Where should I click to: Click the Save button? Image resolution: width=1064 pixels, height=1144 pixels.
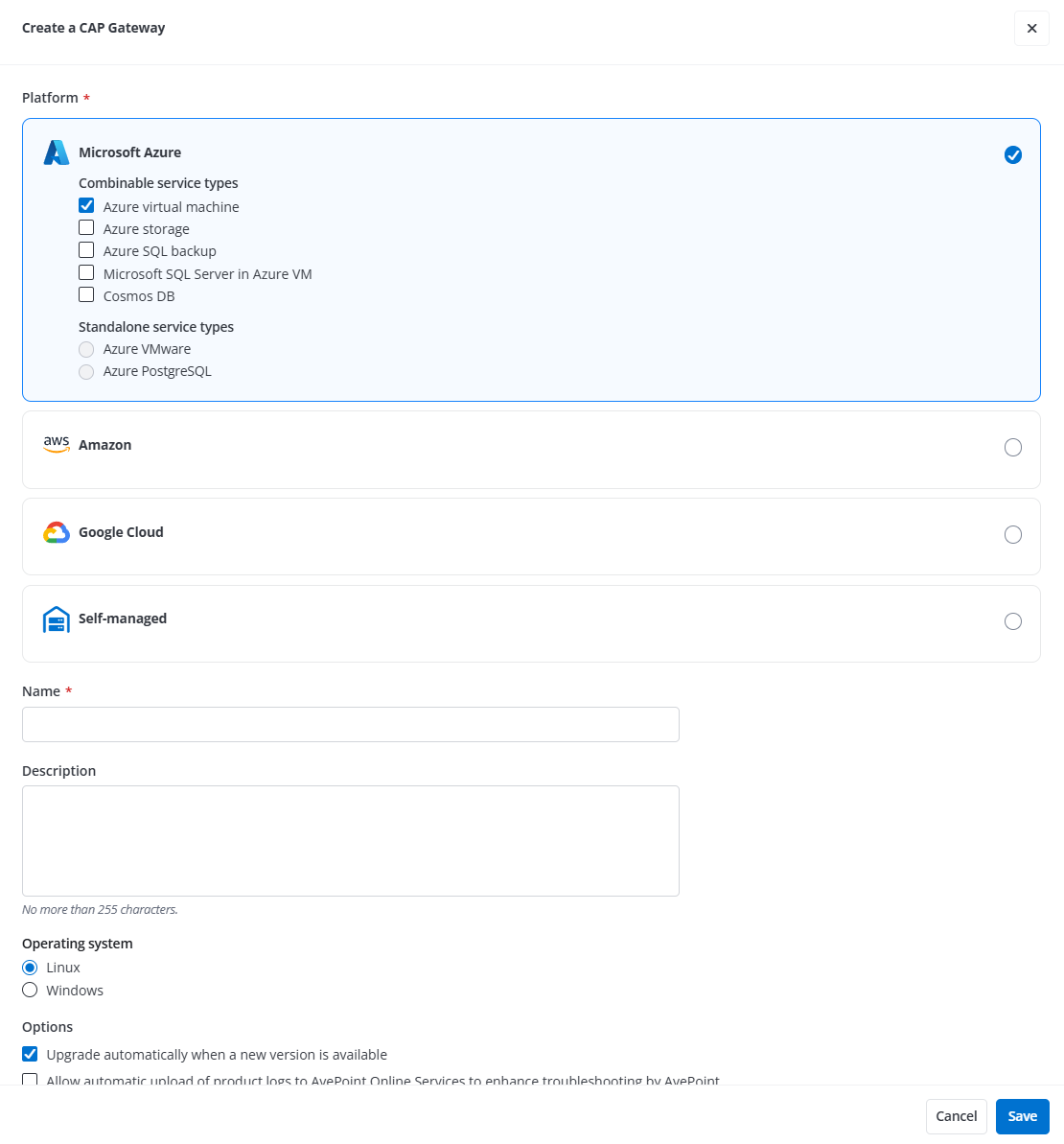[x=1023, y=1116]
